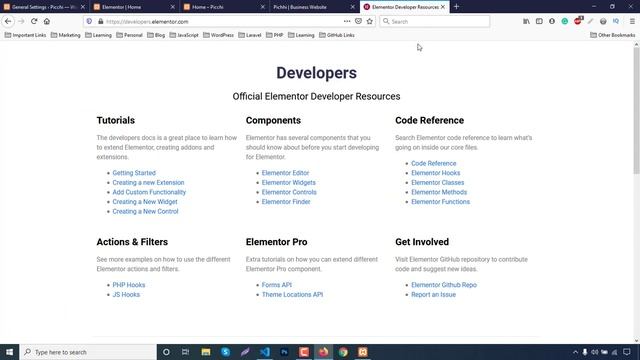Screen dimensions: 640x360
Task: Open the Elementor Widgets link
Action: [289, 182]
